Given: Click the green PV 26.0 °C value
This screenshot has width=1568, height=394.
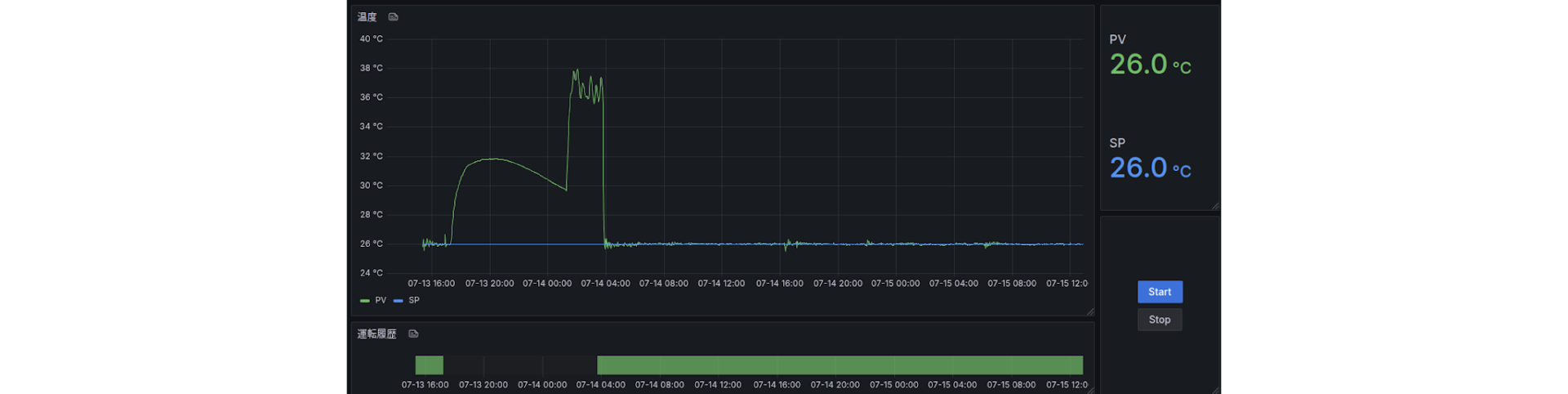Looking at the screenshot, I should point(1149,65).
